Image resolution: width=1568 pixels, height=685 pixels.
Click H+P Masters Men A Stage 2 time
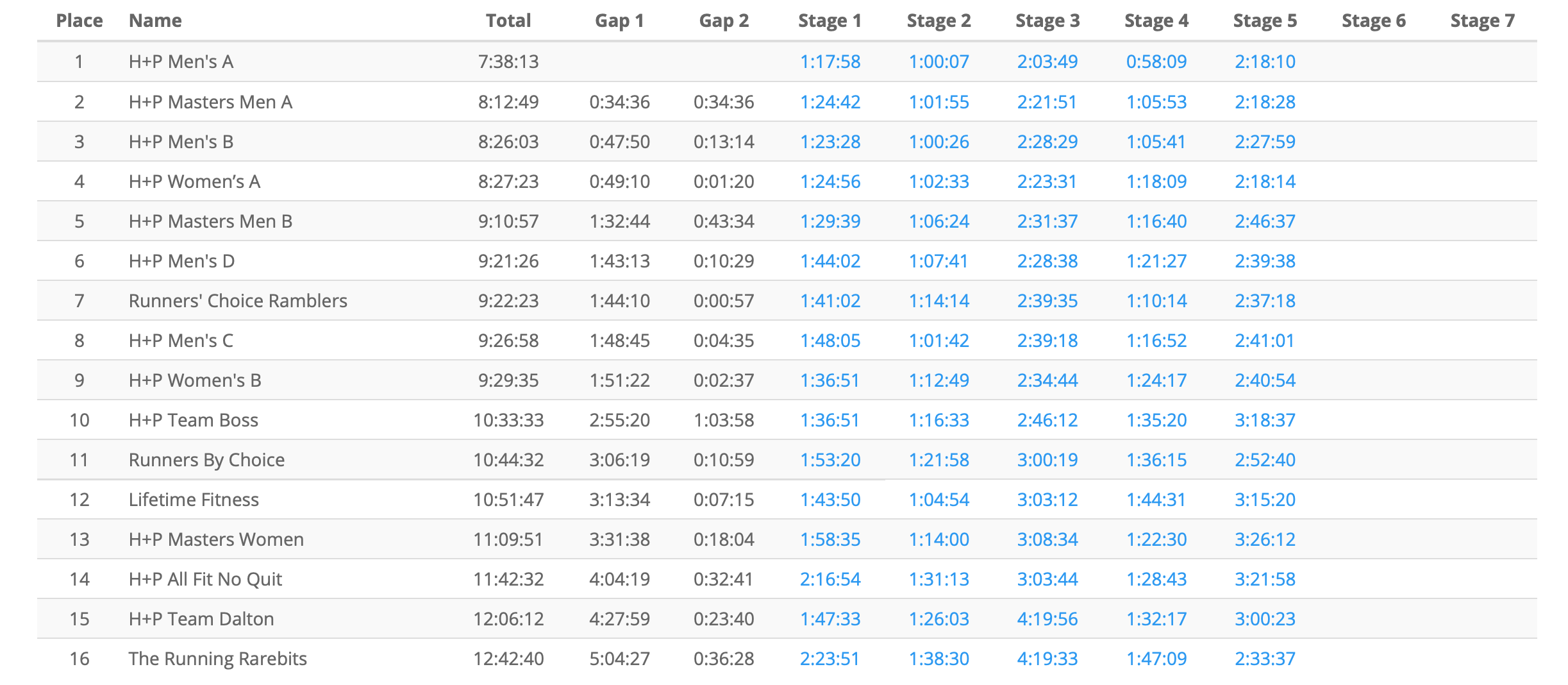[938, 102]
